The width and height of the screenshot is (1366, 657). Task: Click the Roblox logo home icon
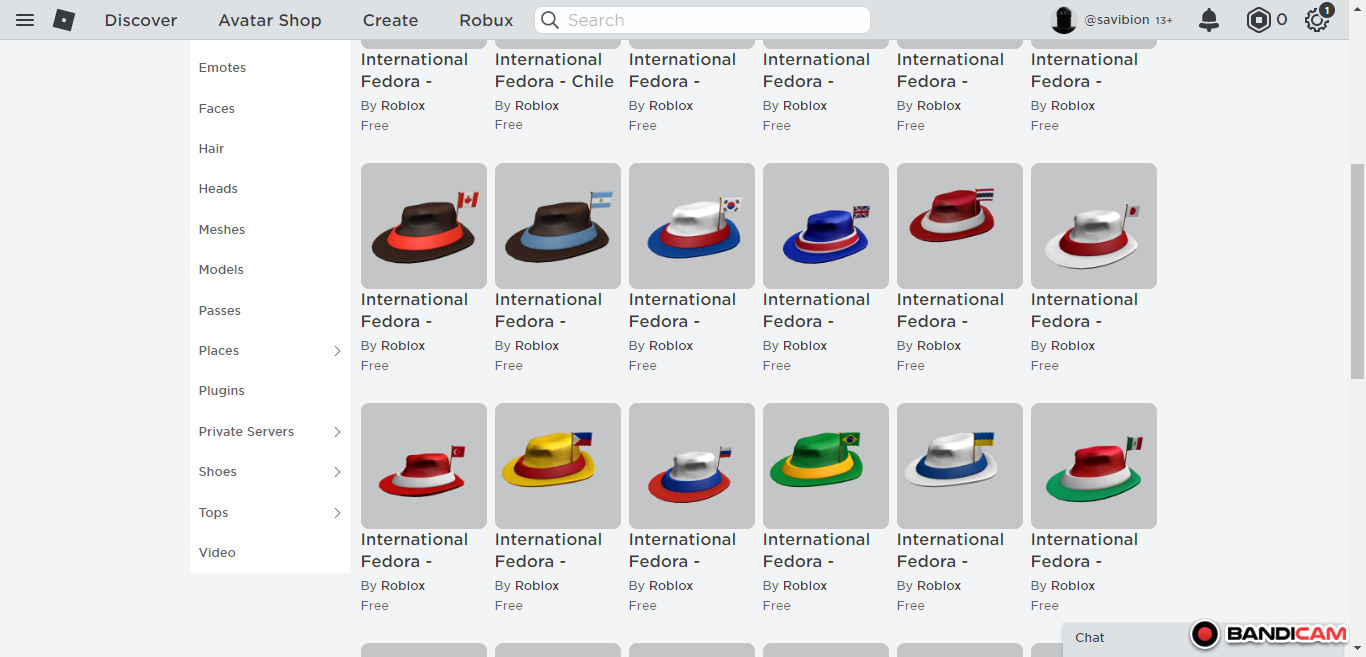pos(64,20)
